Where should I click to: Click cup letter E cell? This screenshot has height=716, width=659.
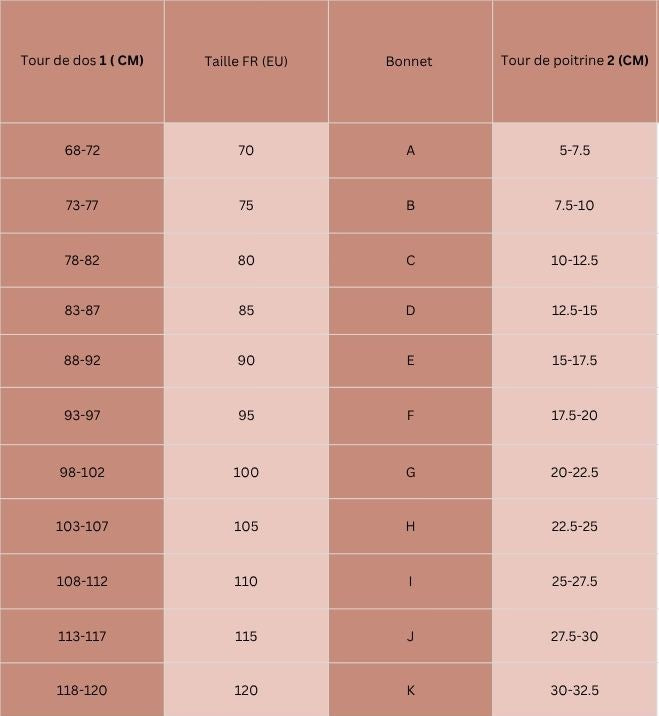(410, 360)
